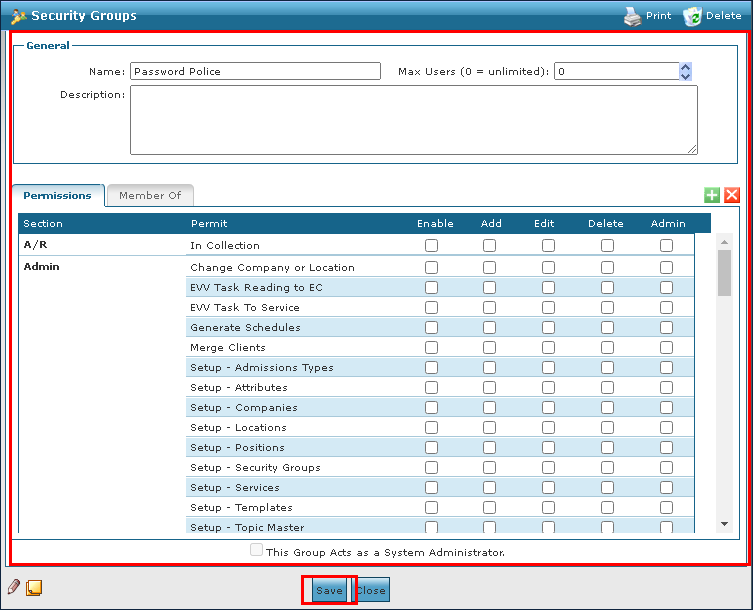This screenshot has height=610, width=753.
Task: Click the Security Groups title bar icon
Action: click(18, 16)
